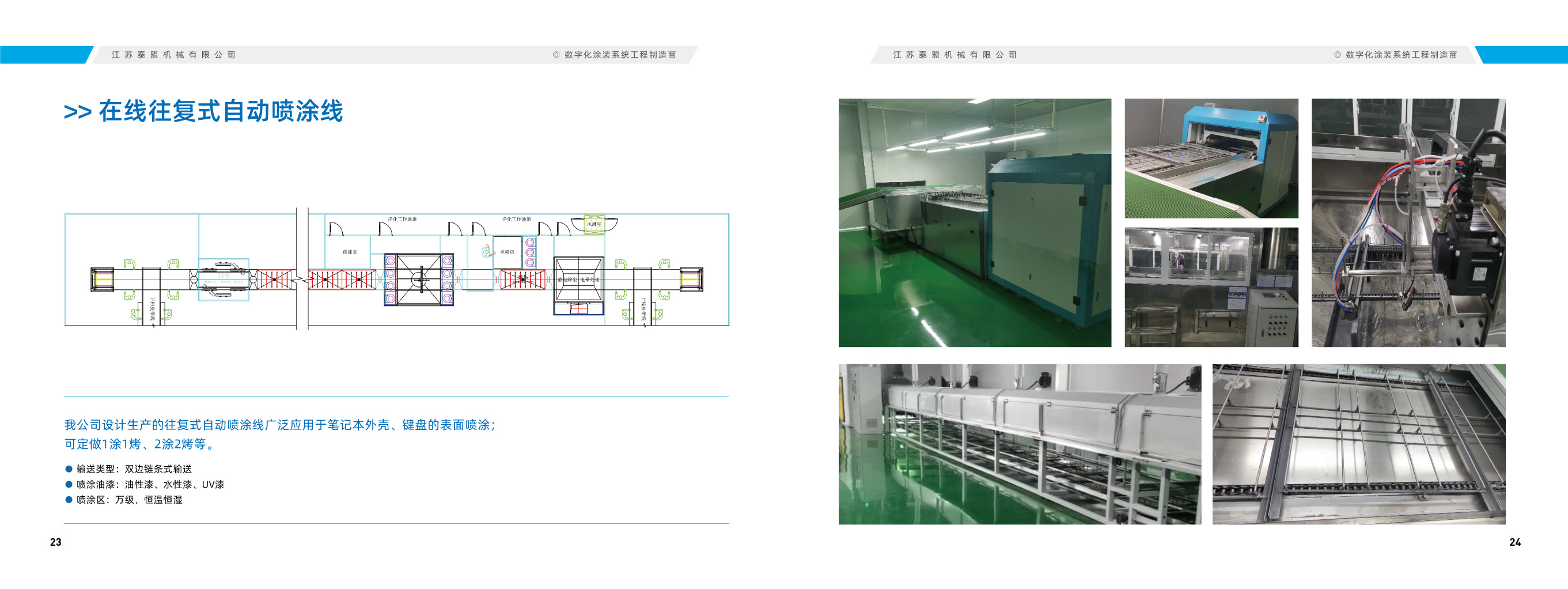Click the 下料皮带线 unloading belt label
Screen dimensions: 1568x589
[152, 309]
